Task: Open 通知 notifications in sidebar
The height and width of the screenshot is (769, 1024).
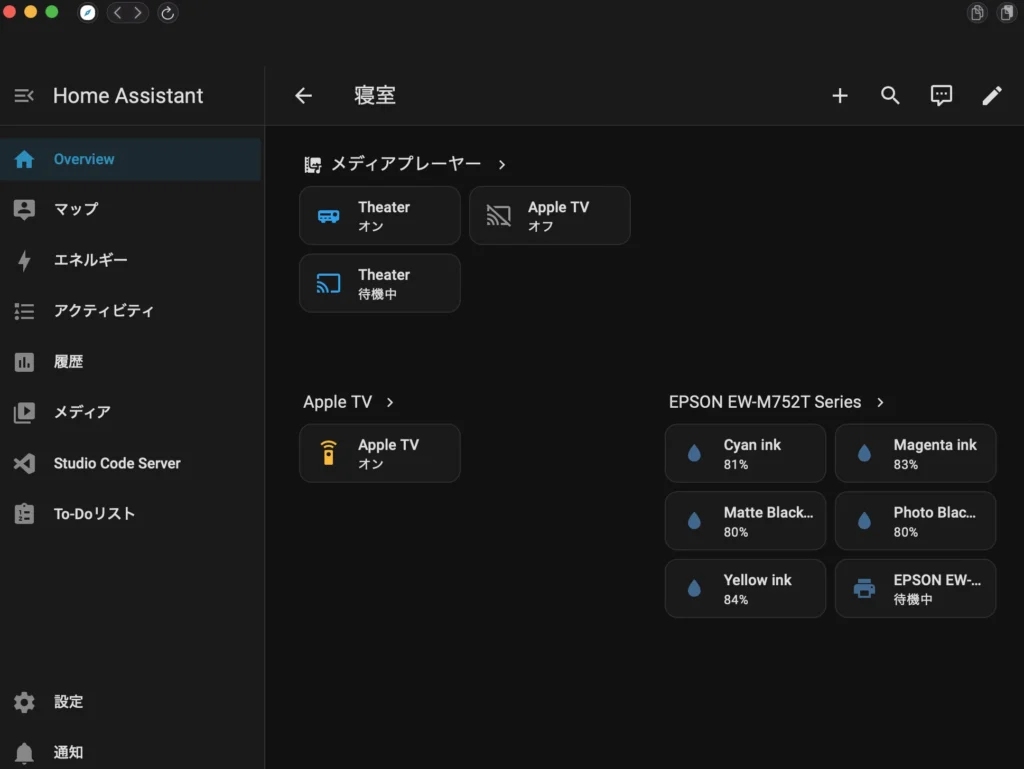Action: coord(68,752)
